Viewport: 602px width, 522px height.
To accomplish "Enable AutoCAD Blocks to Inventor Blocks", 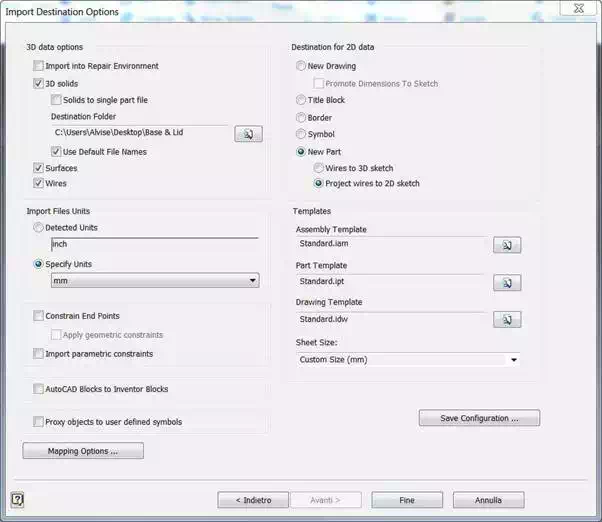I will [x=38, y=389].
